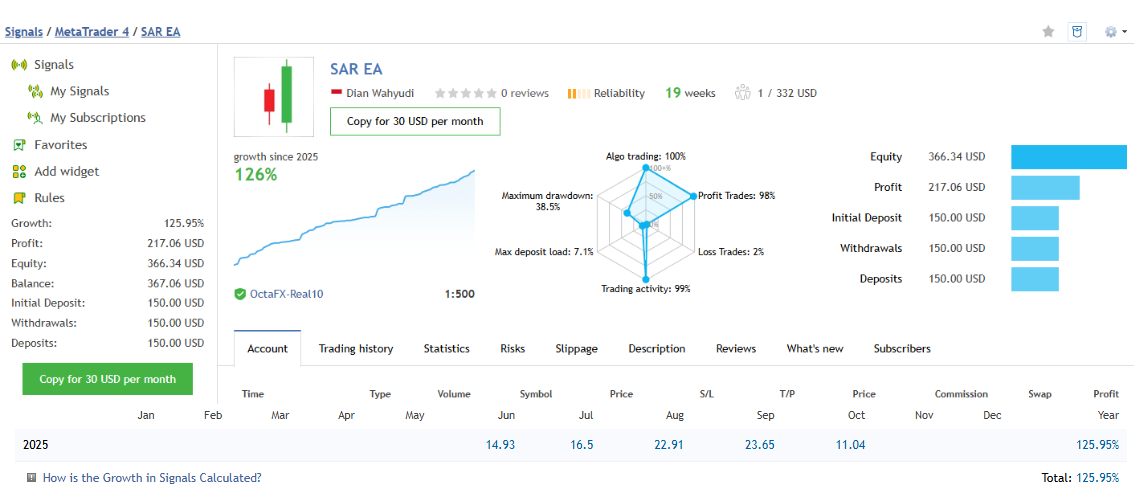This screenshot has width=1140, height=501.
Task: Click the My Subscriptions icon
Action: click(x=36, y=118)
